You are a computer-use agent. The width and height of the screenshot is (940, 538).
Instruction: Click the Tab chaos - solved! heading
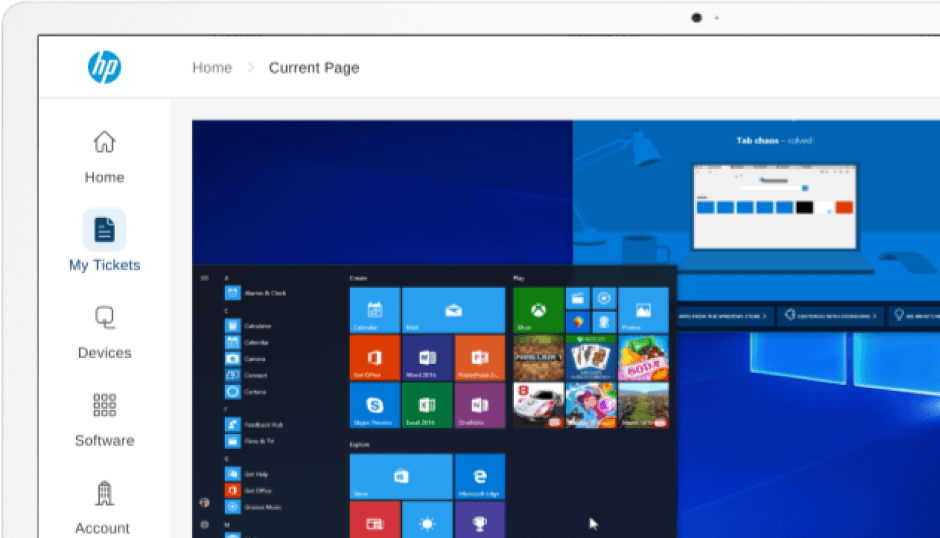point(775,140)
